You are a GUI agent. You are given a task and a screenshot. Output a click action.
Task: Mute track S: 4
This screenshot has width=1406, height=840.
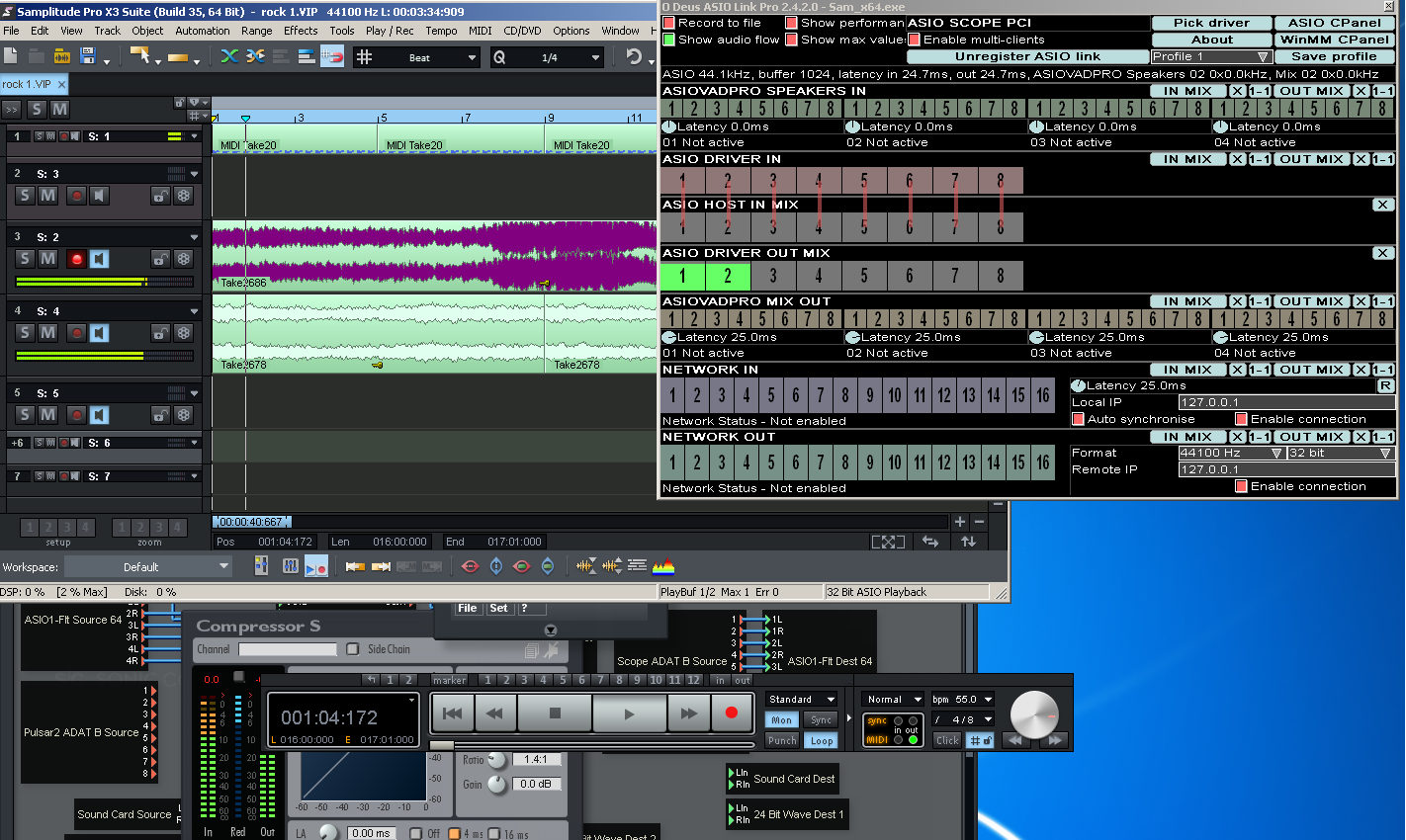(x=47, y=333)
